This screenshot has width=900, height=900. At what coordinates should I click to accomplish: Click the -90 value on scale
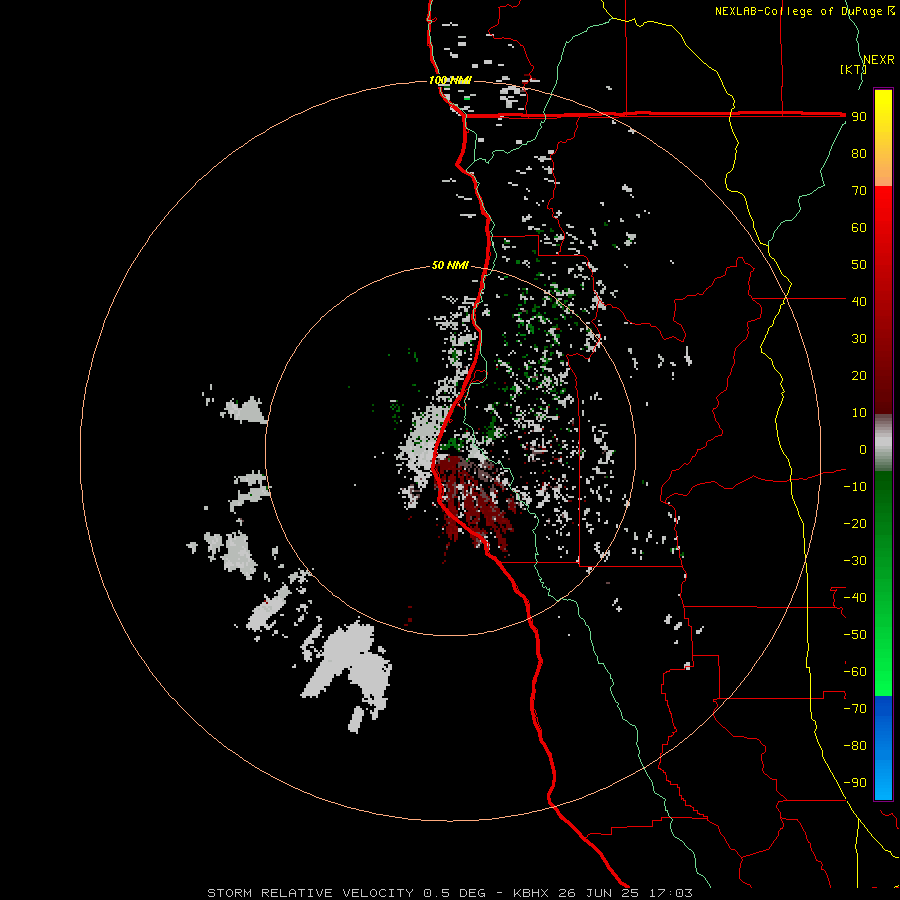point(855,783)
